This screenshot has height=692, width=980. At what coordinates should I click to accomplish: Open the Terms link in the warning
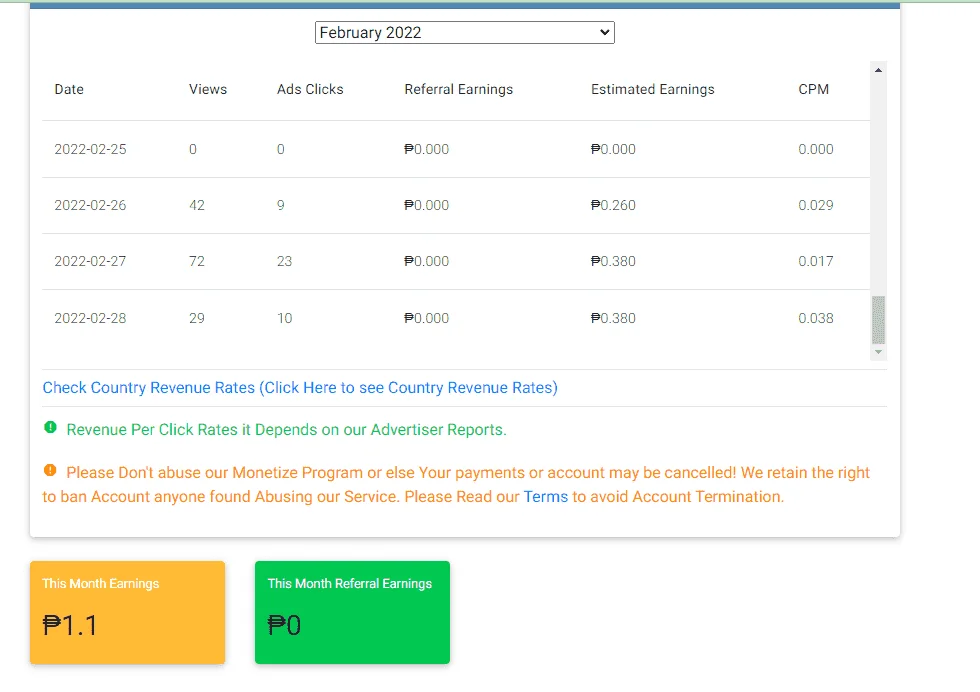(x=546, y=497)
